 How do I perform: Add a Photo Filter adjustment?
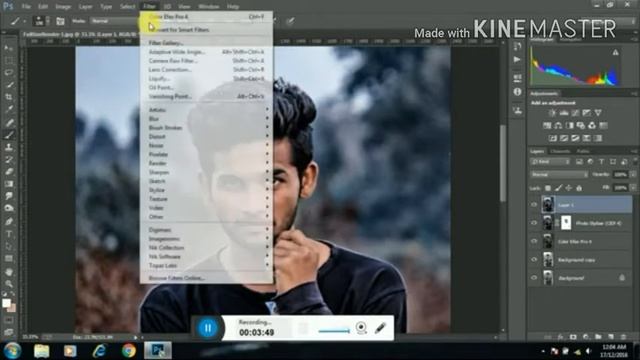(x=581, y=126)
